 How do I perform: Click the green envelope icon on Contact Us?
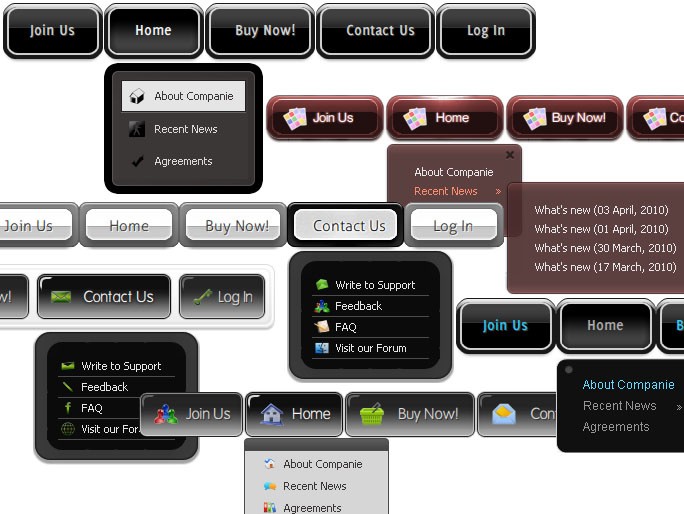[62, 297]
